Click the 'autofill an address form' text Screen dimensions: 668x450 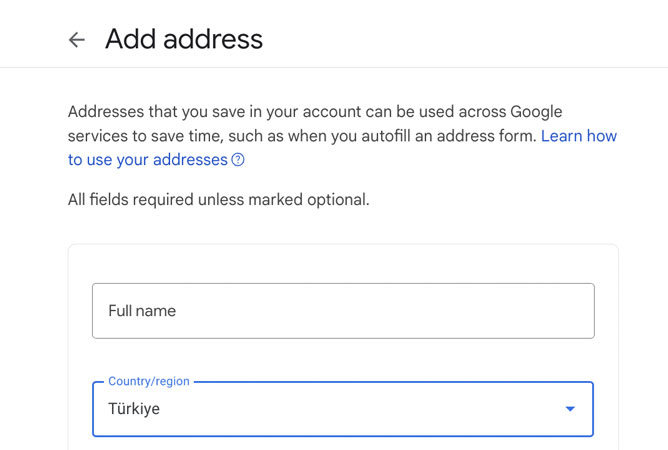coord(450,135)
